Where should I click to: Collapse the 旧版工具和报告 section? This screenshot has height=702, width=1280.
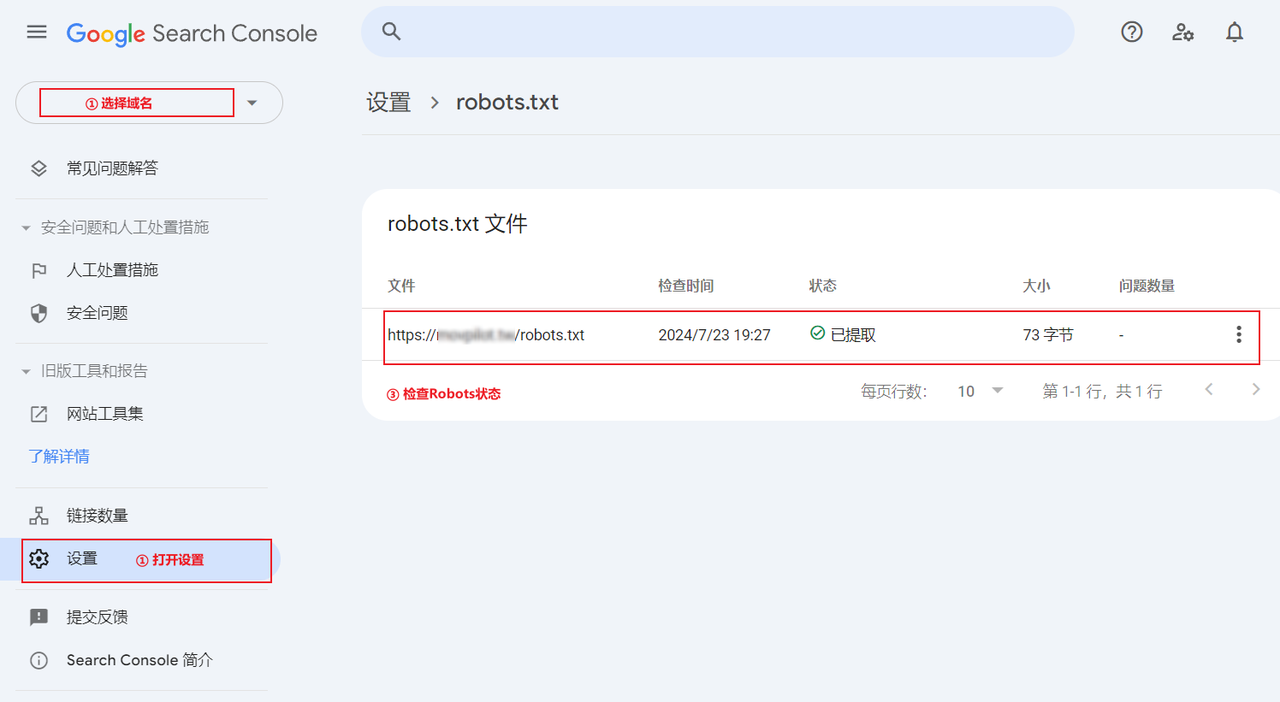click(84, 371)
